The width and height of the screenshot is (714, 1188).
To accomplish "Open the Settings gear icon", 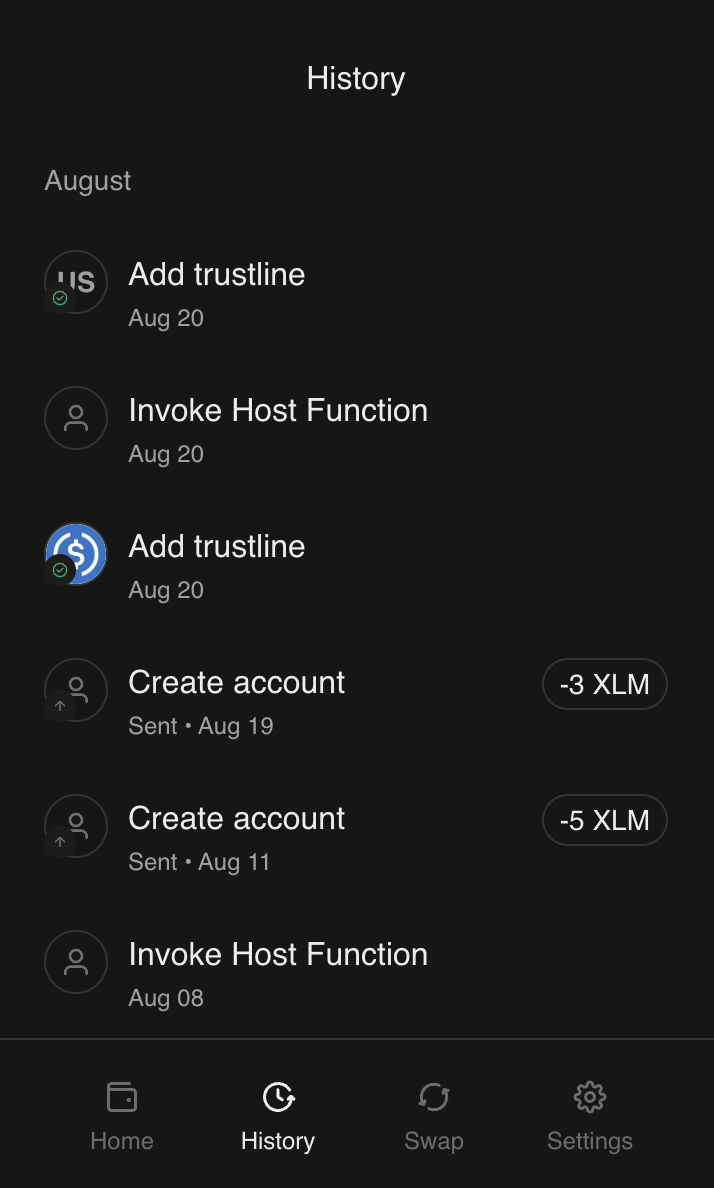I will point(590,1097).
